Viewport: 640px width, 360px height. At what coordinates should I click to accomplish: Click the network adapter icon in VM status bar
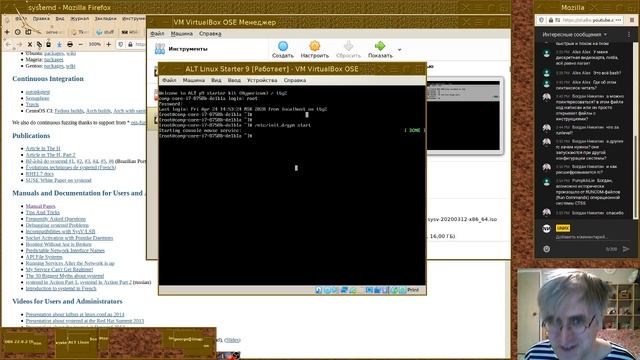(344, 290)
